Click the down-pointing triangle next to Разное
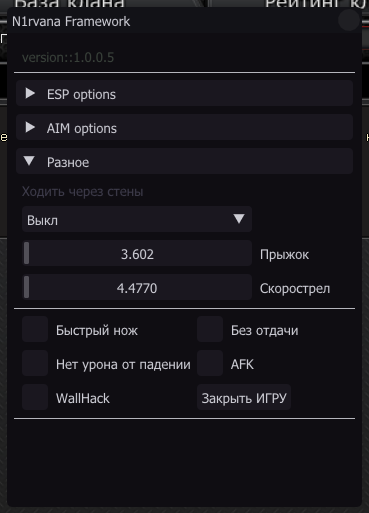The image size is (369, 513). pos(29,161)
